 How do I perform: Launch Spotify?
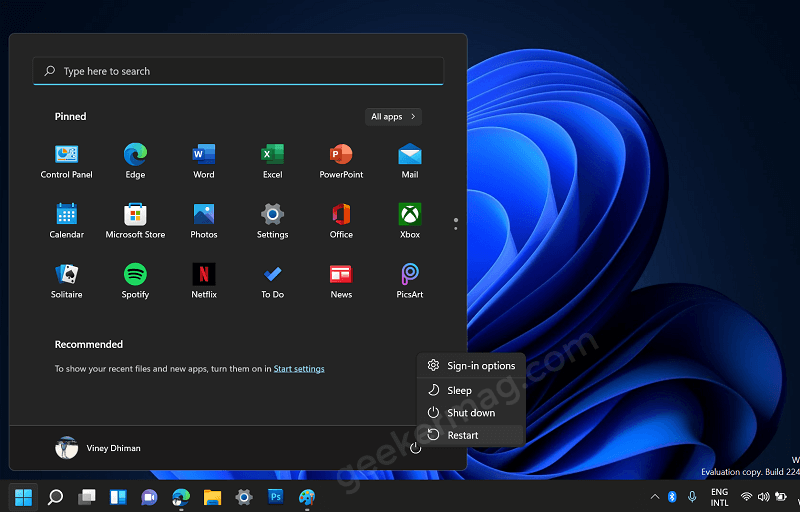(x=135, y=281)
